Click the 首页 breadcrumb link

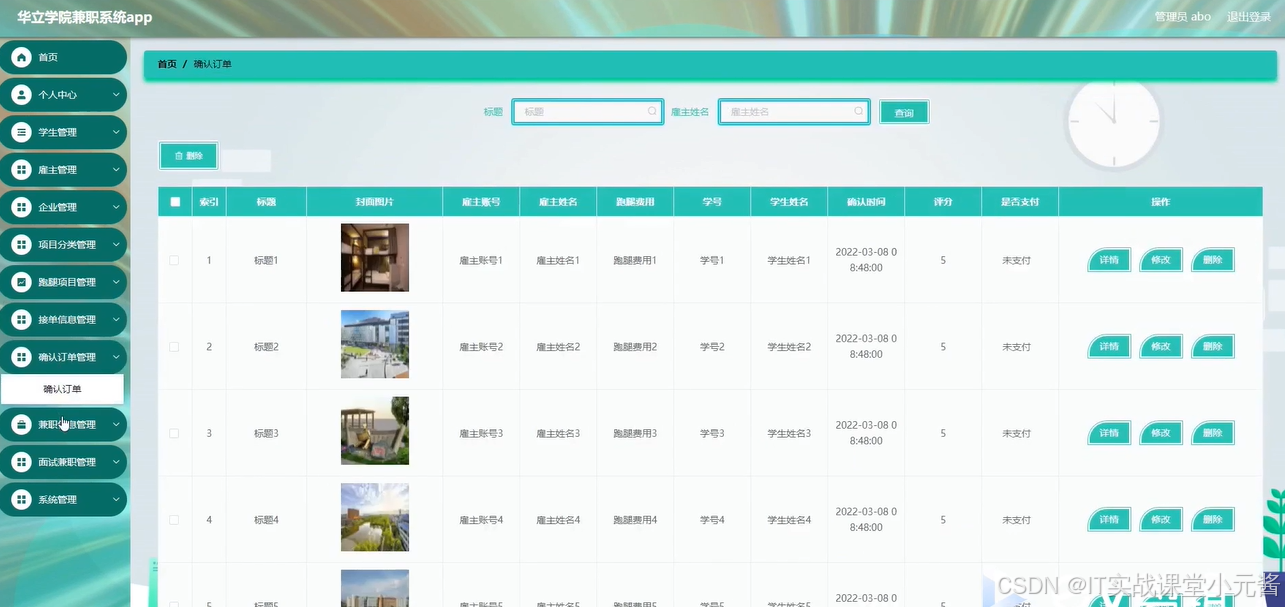tap(167, 64)
